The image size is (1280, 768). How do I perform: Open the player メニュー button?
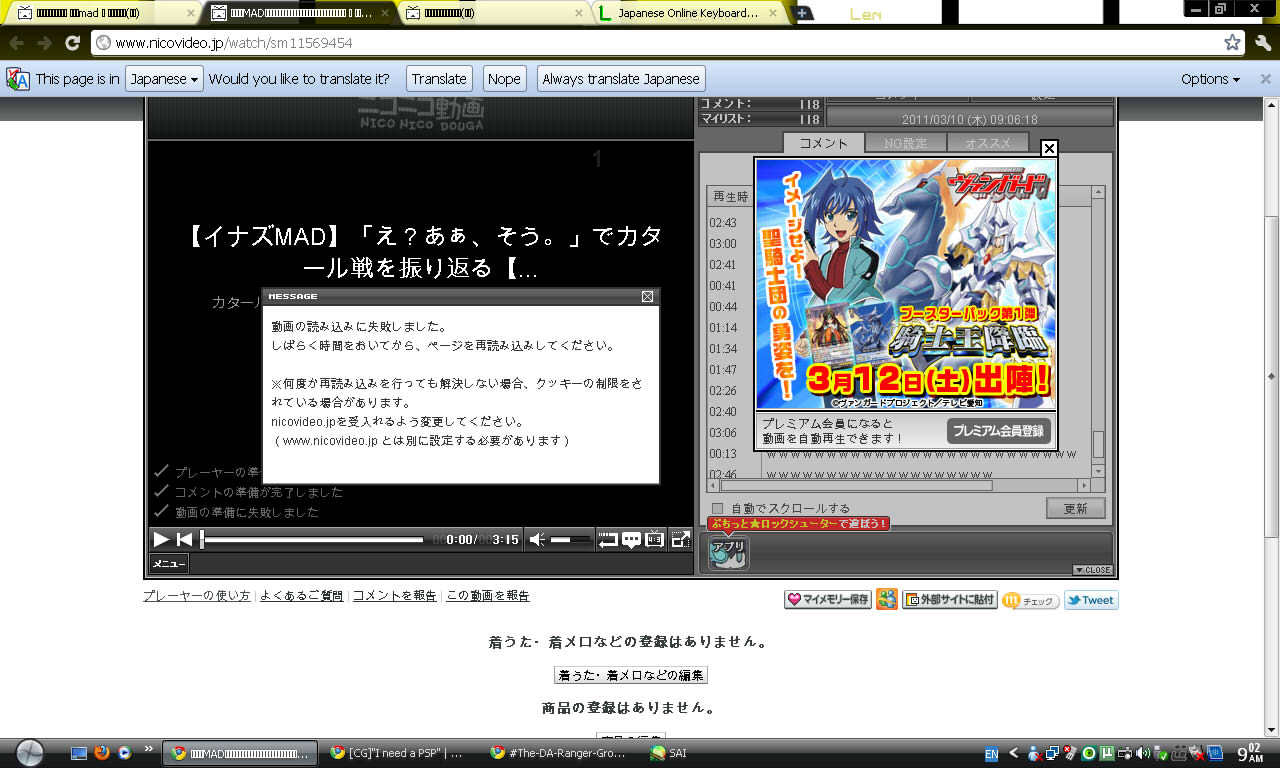[x=169, y=564]
